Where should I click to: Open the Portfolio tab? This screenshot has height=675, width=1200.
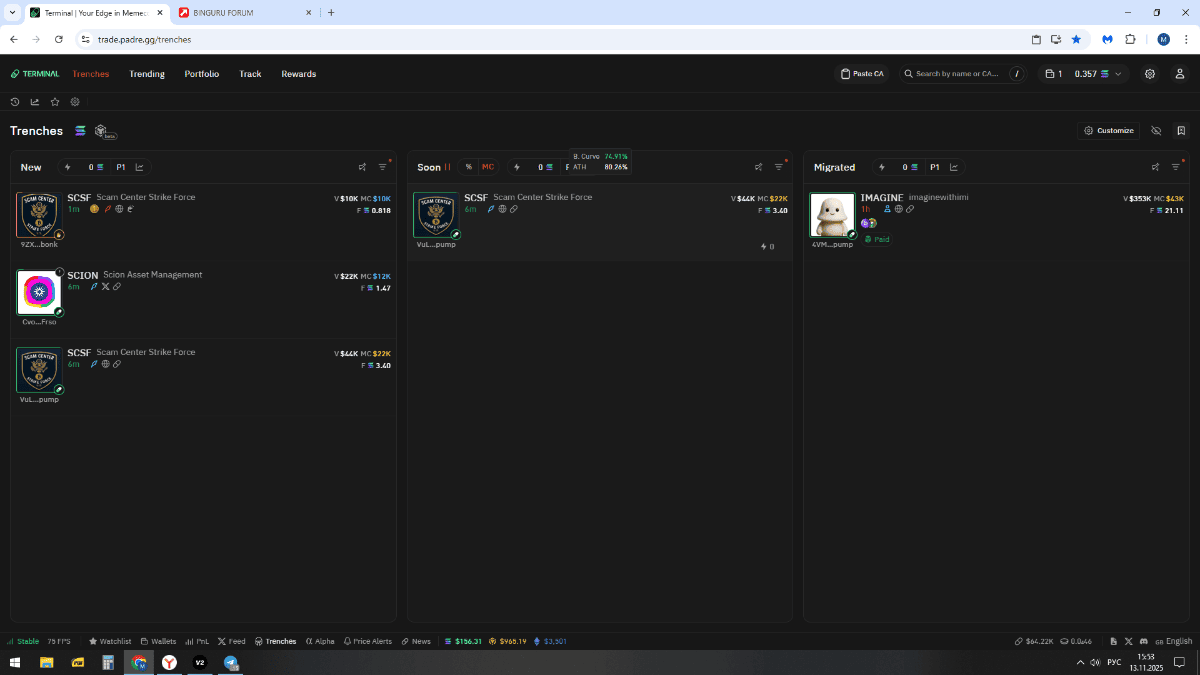[x=201, y=74]
